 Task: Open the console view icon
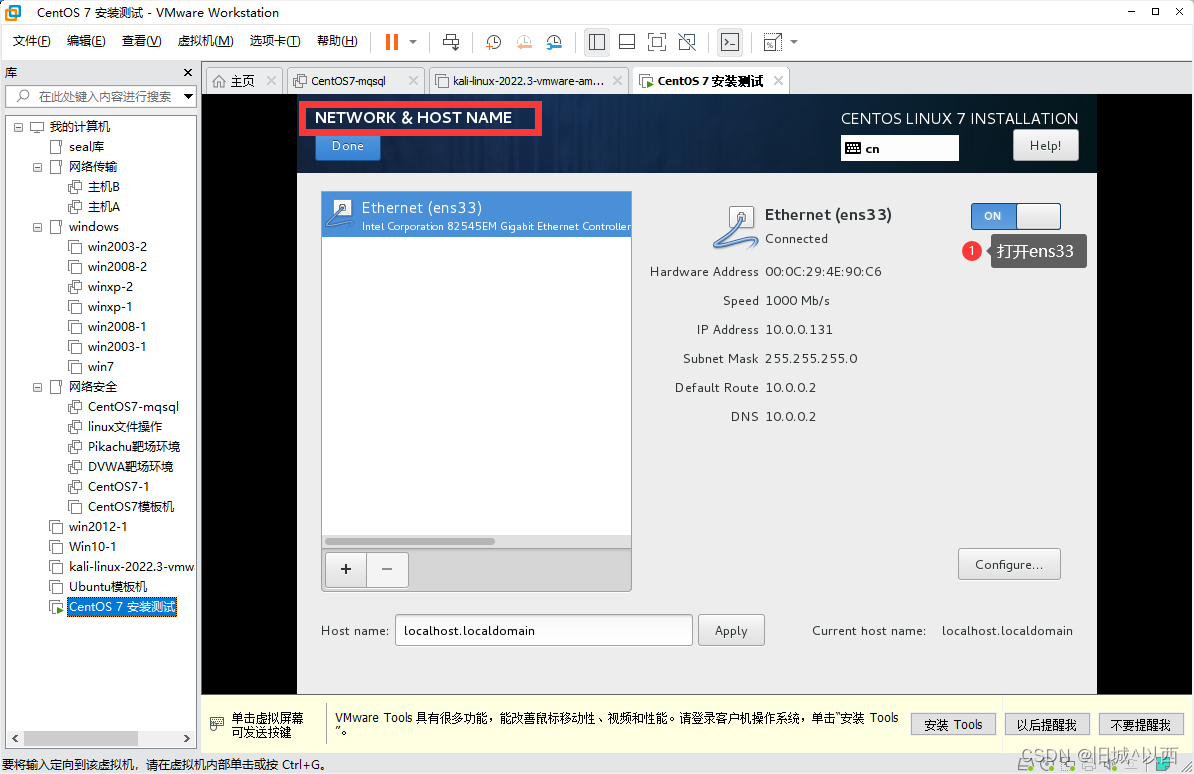pos(729,42)
